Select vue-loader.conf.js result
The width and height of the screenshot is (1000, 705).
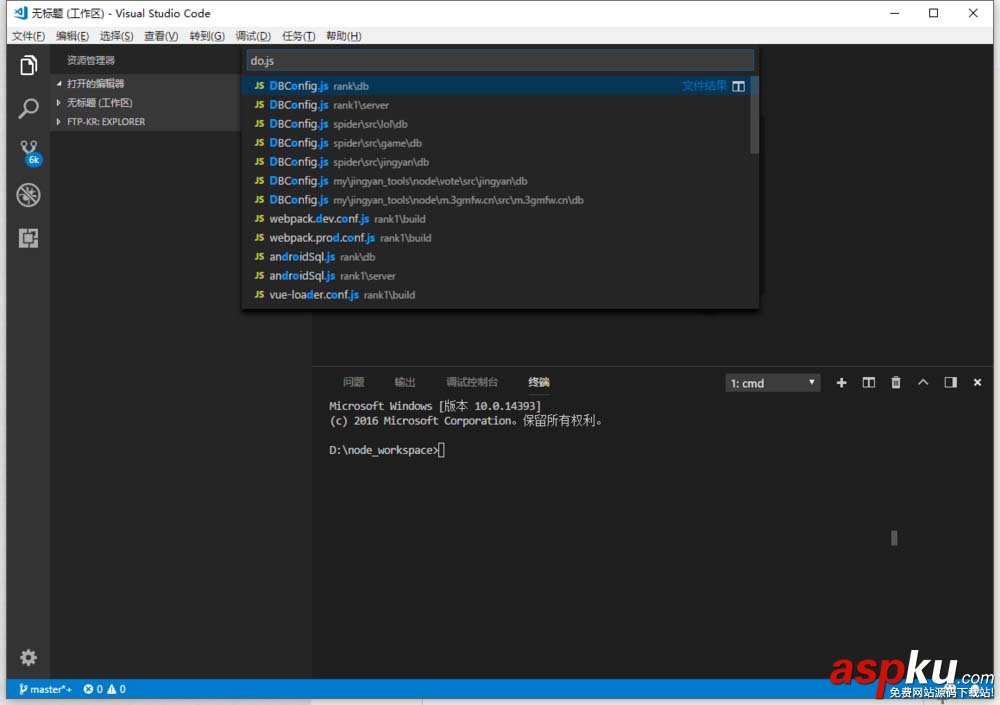click(x=496, y=295)
